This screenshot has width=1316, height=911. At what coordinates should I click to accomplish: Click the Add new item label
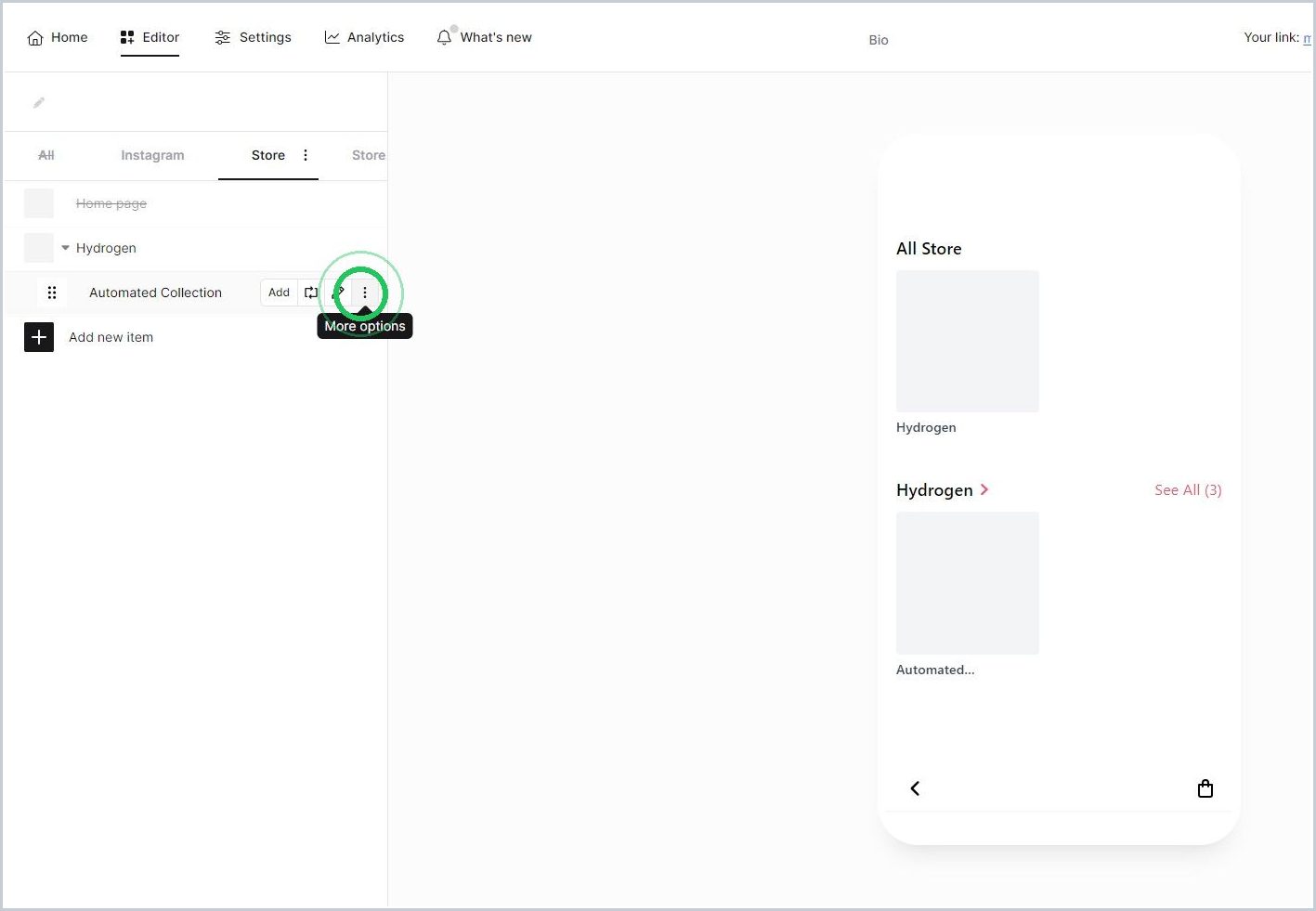coord(111,337)
